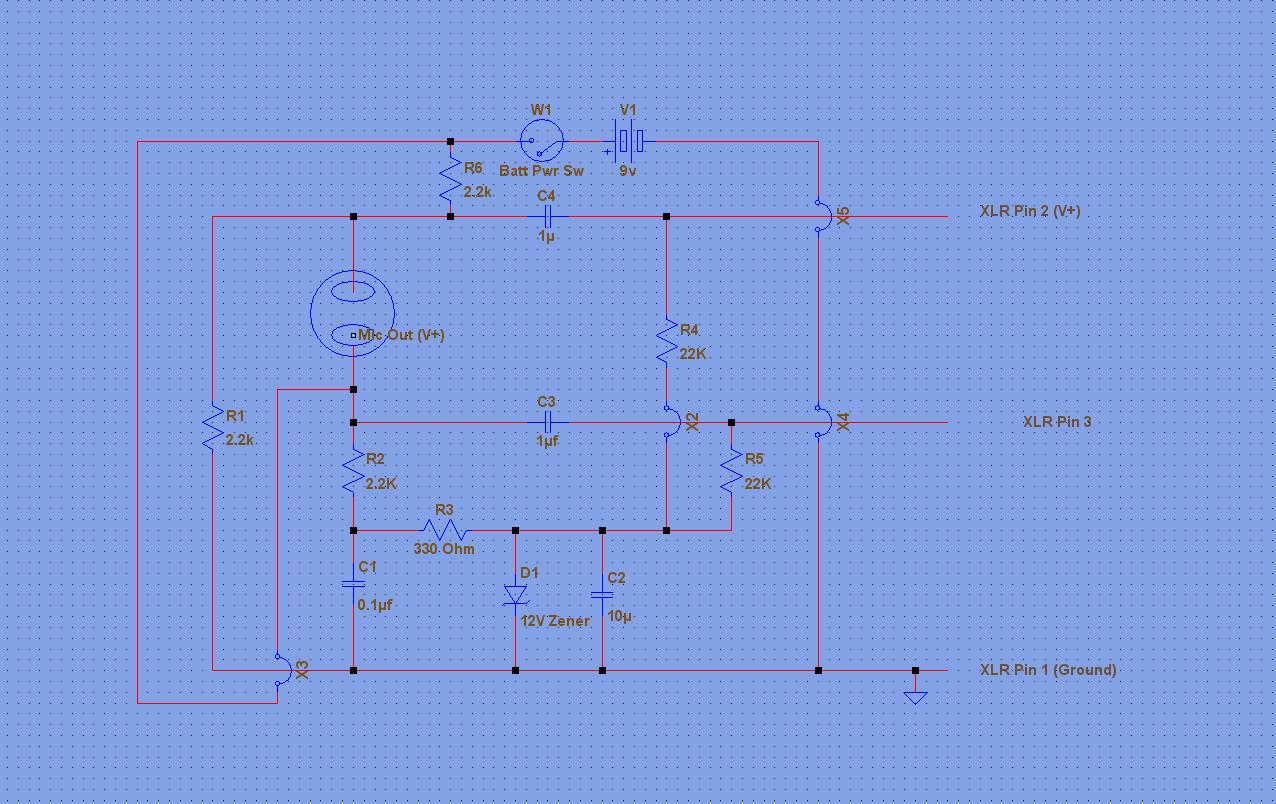This screenshot has height=804, width=1276.
Task: Click the junction node between R3 and D1
Action: click(x=515, y=530)
